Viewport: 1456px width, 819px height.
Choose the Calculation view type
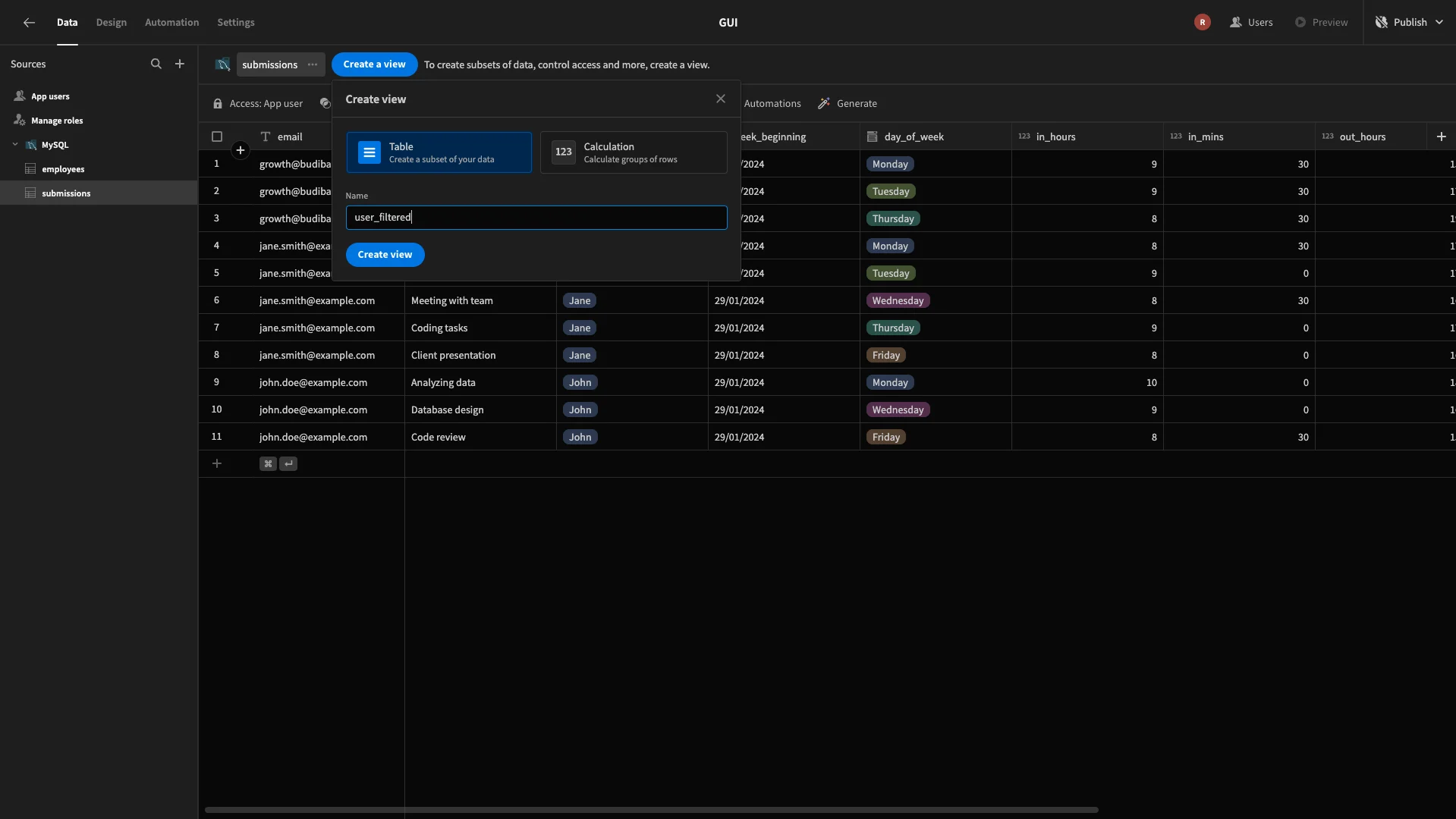coord(634,152)
